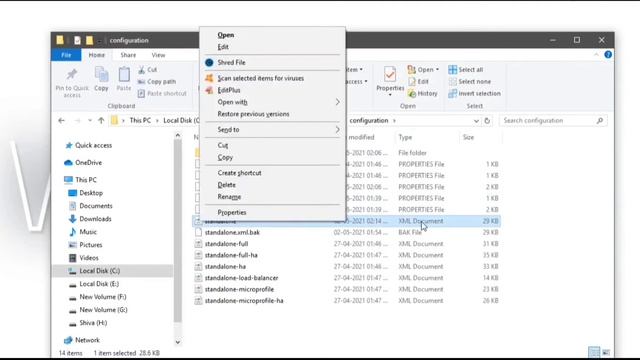Click This PC in the address bar

click(140, 120)
